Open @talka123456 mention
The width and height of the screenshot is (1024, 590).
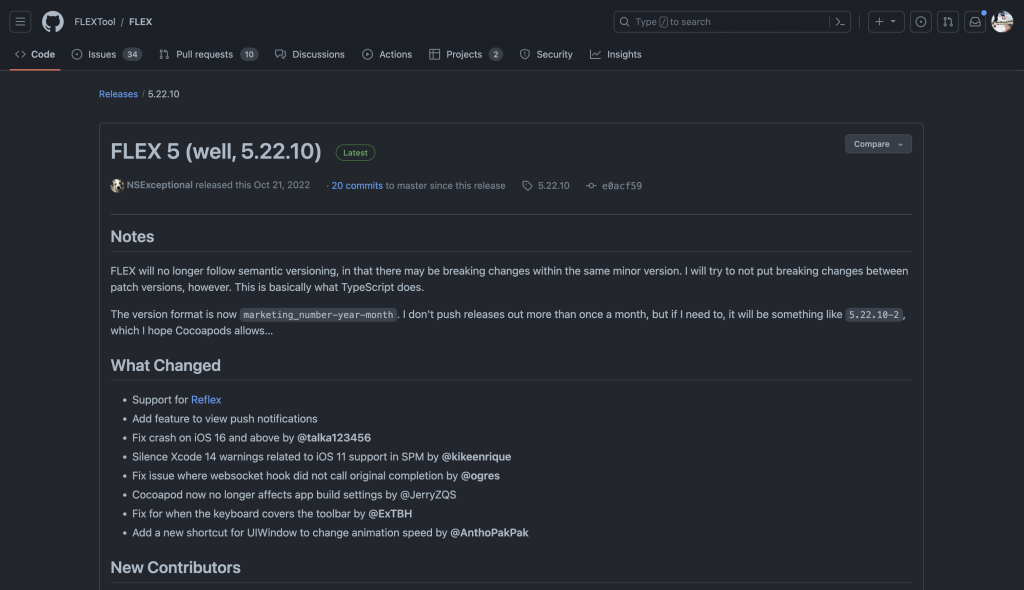tap(334, 437)
